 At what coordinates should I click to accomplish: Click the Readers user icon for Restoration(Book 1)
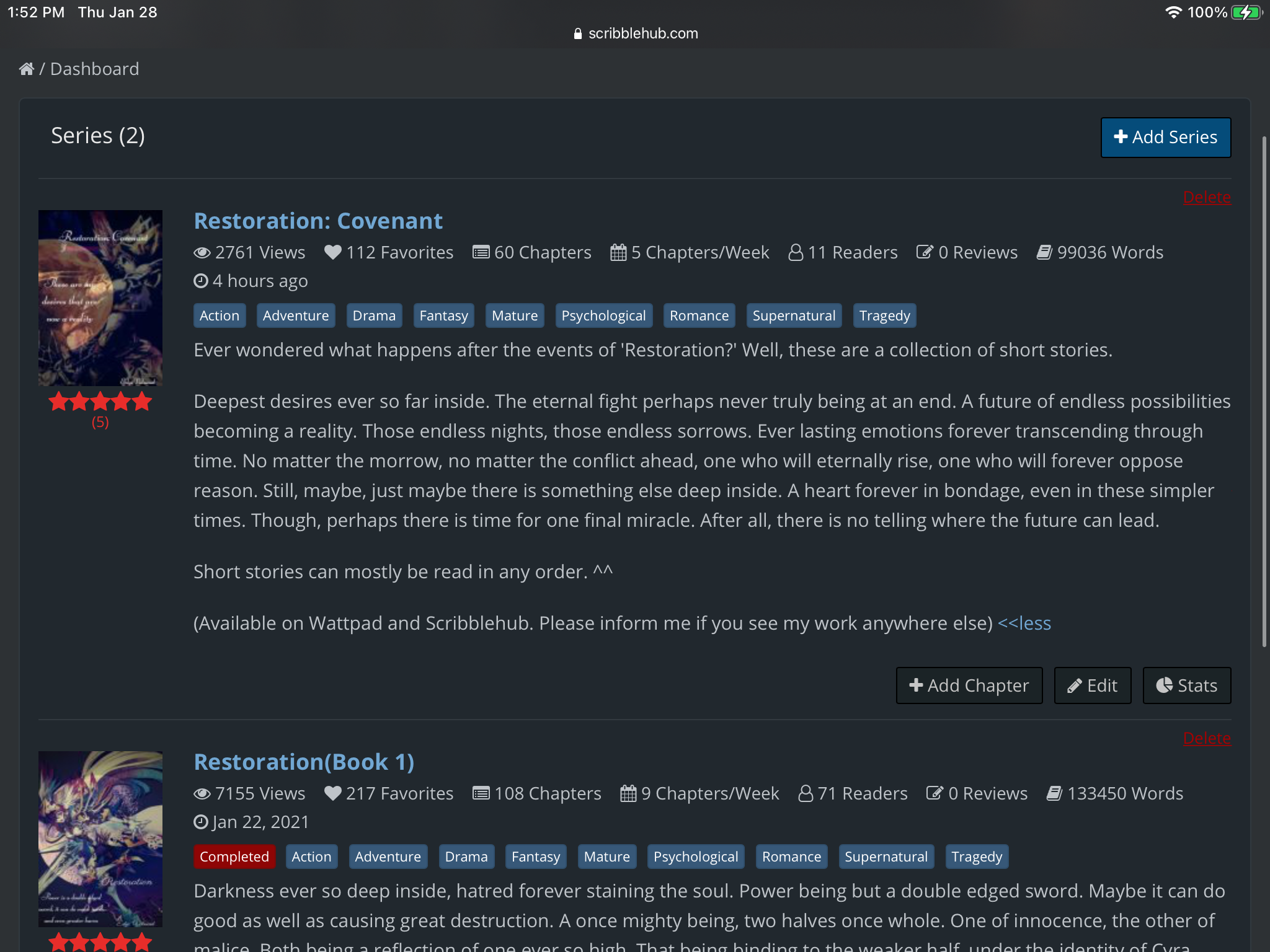point(806,793)
